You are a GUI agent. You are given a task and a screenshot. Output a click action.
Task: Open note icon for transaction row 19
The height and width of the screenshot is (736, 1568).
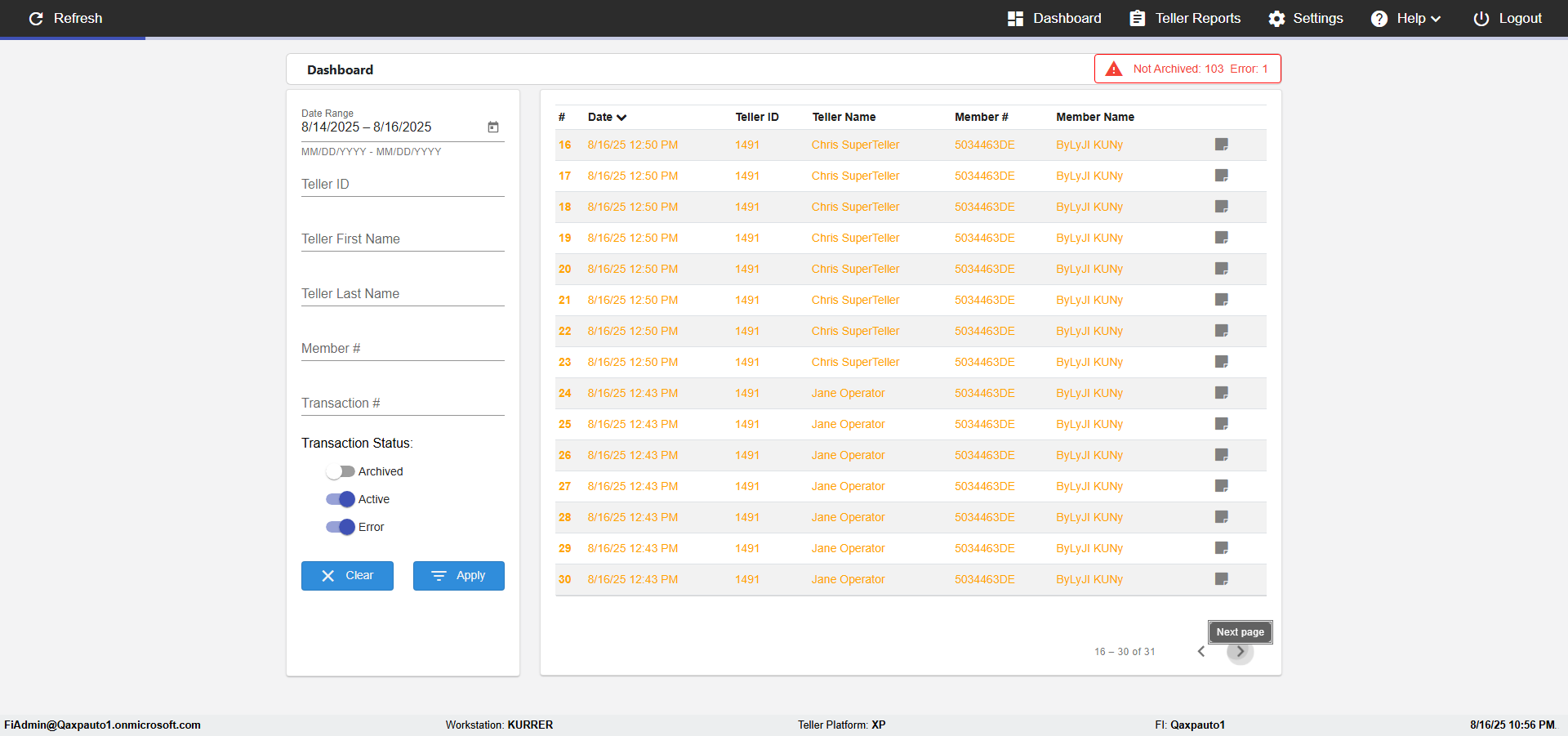coord(1222,238)
